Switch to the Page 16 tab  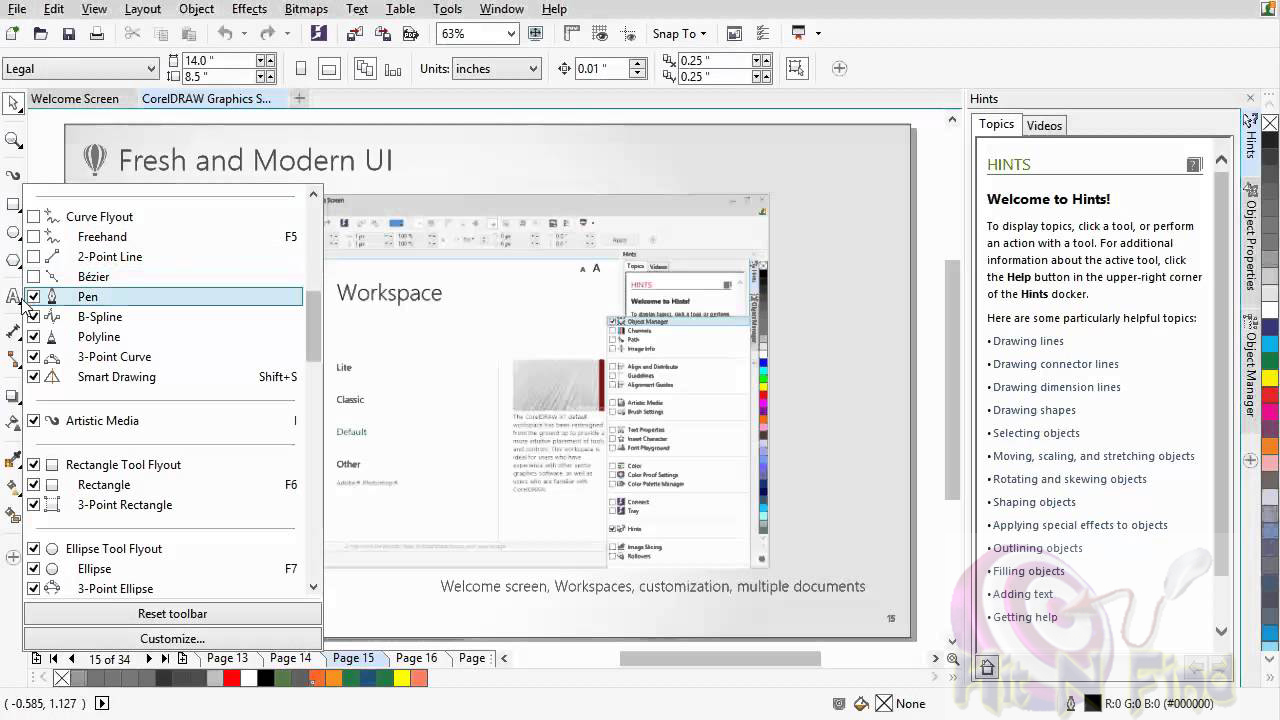click(x=416, y=658)
